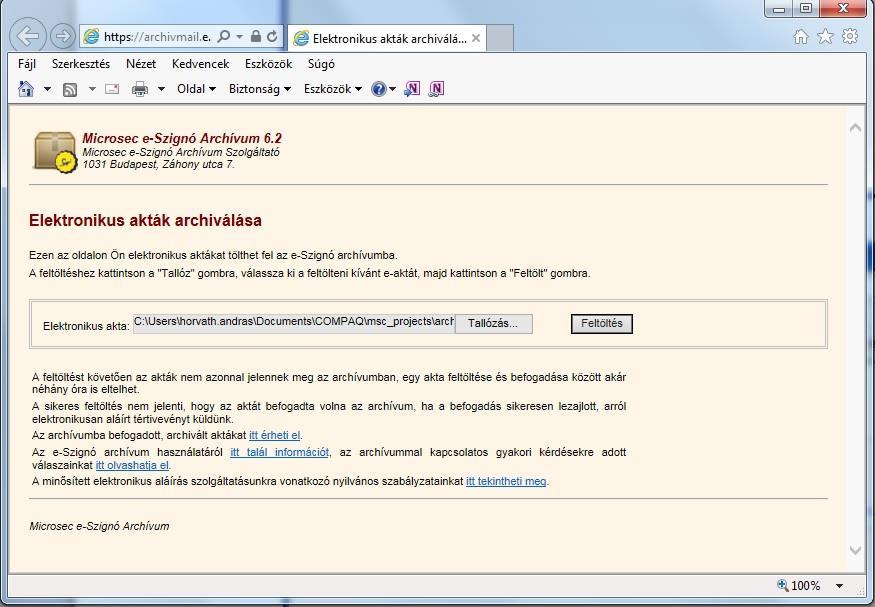
Task: Open the Szerkesztés menu
Action: coord(81,64)
